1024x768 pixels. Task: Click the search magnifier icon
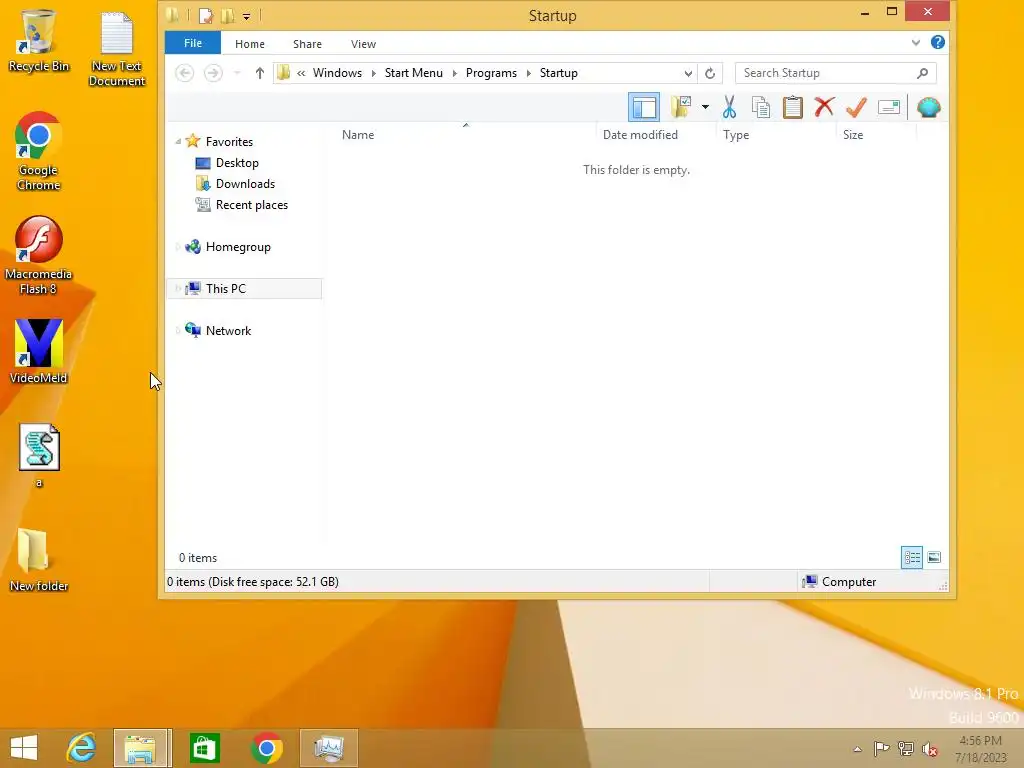tap(922, 73)
